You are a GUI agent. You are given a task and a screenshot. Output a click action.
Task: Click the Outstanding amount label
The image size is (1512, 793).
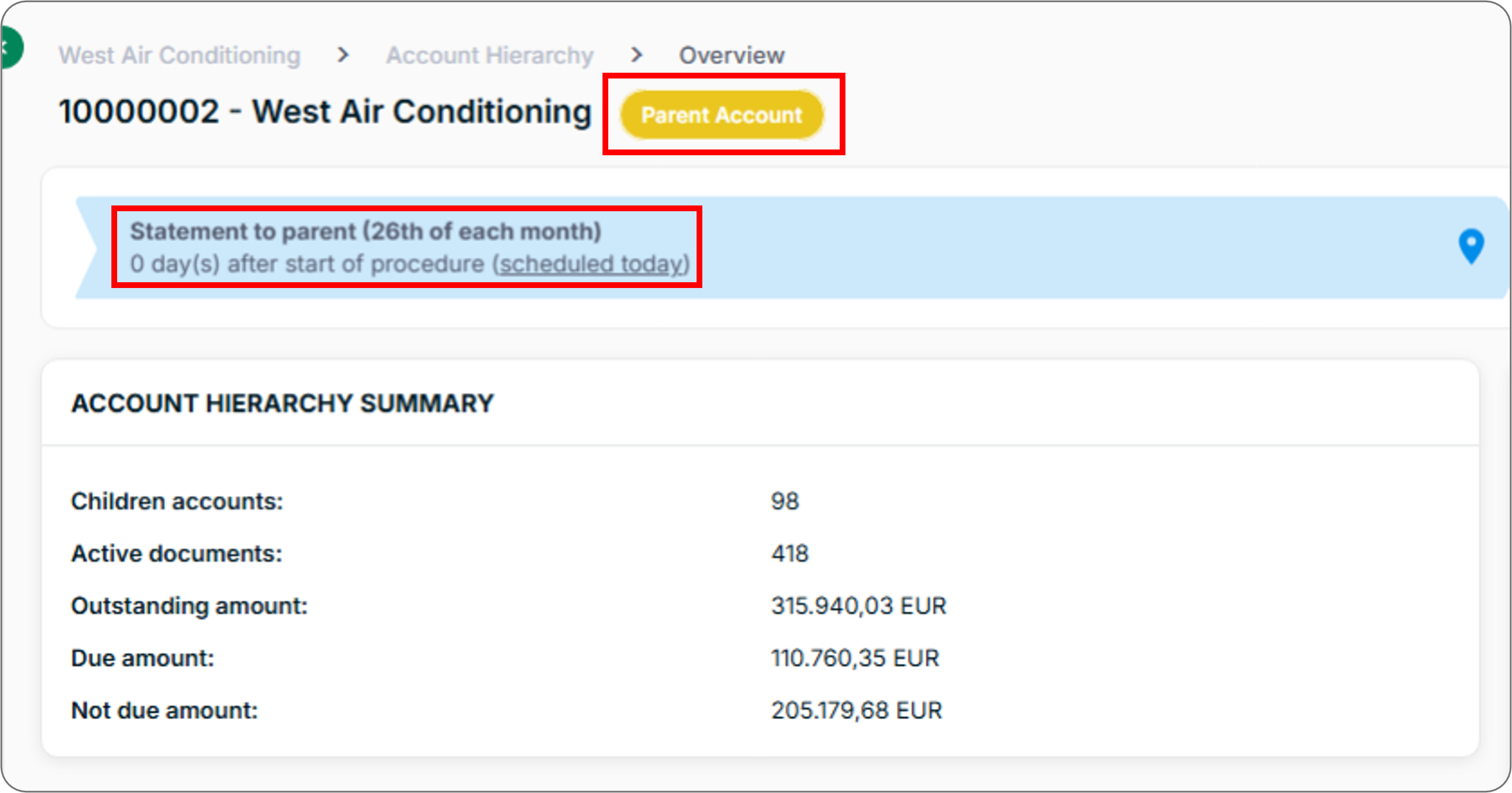(189, 606)
